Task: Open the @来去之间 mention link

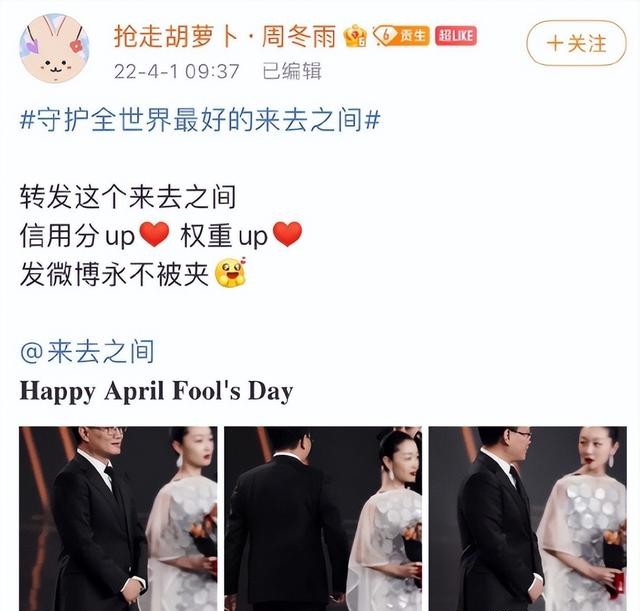Action: (87, 351)
